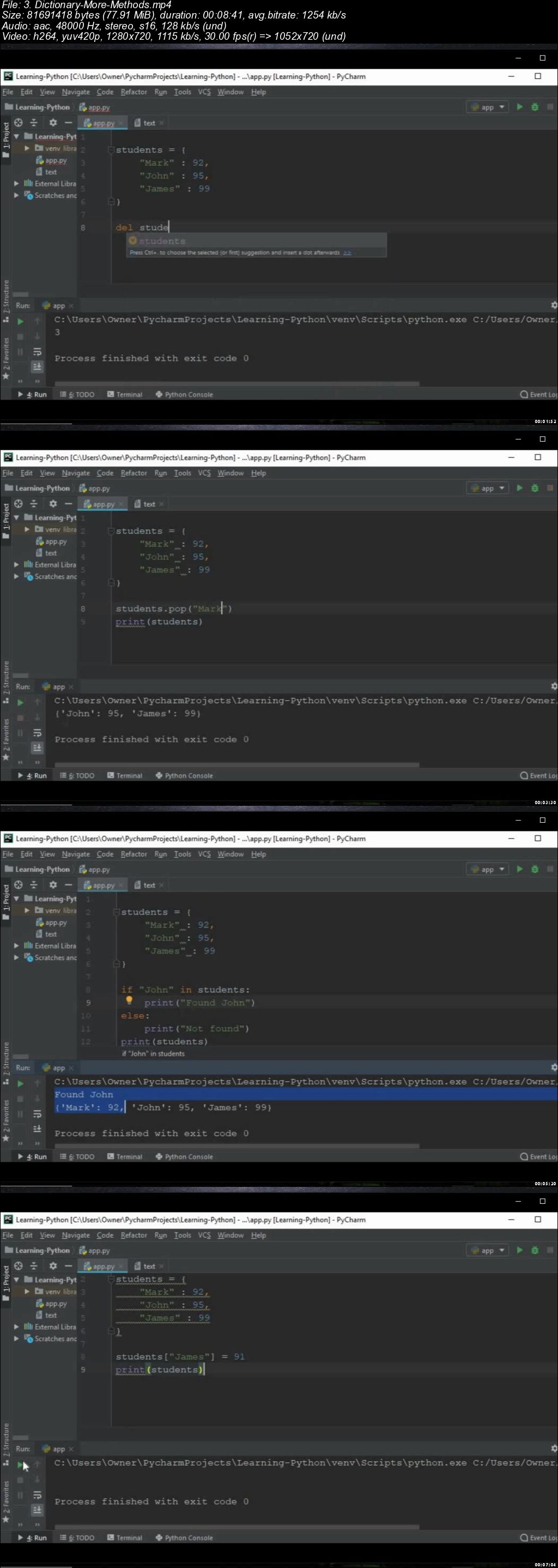Click debug bug icon in "Found John" frame
This screenshot has height=1568, width=558.
(535, 869)
